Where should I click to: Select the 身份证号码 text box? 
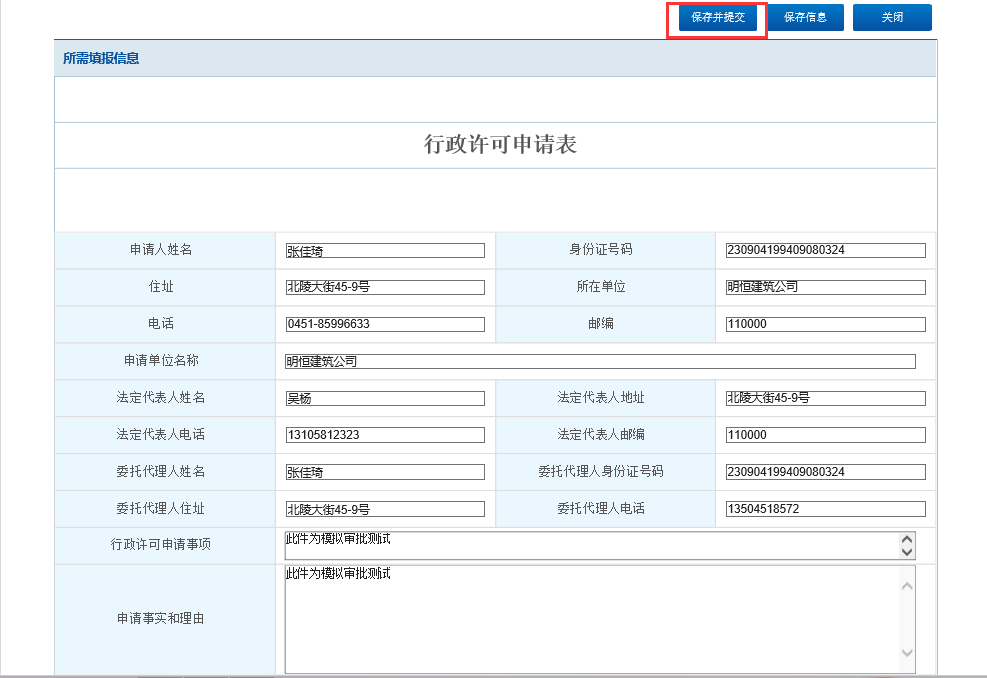(x=825, y=250)
